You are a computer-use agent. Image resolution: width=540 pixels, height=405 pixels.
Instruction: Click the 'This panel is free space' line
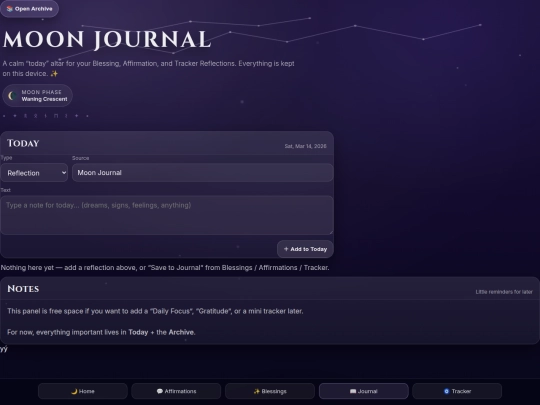coord(155,311)
